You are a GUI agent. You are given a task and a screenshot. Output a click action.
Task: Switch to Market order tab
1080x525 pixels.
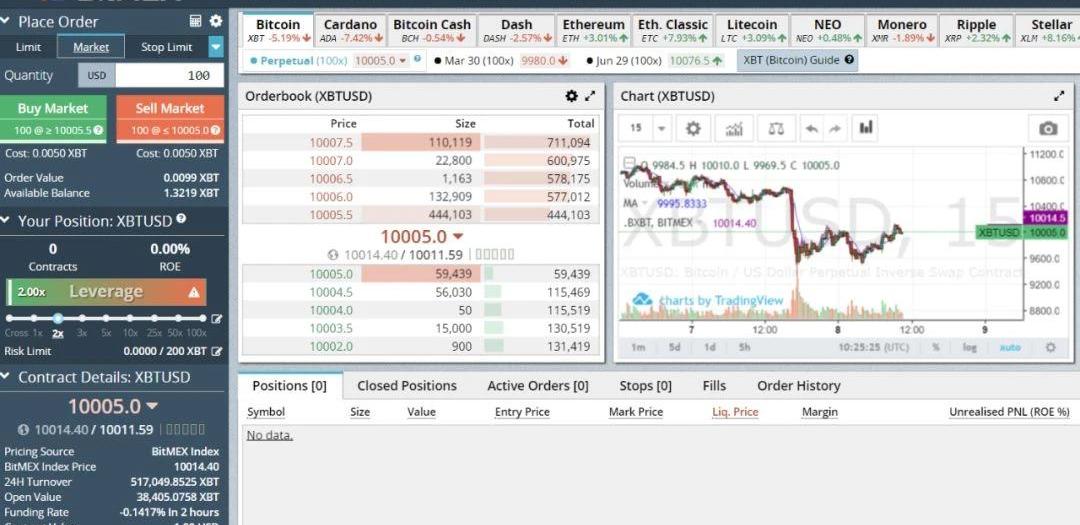pyautogui.click(x=91, y=47)
